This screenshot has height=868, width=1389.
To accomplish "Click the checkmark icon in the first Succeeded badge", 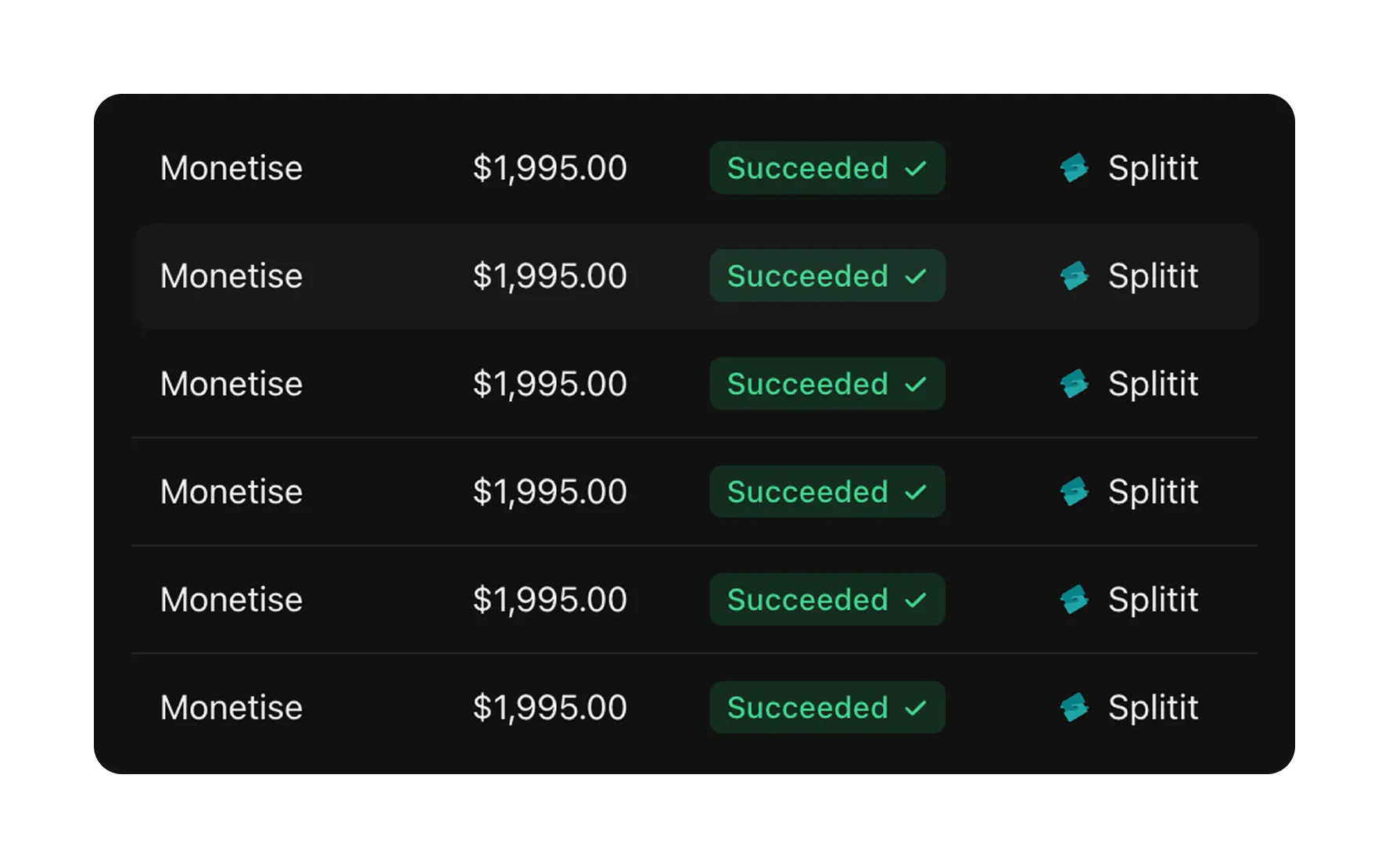I will point(916,168).
